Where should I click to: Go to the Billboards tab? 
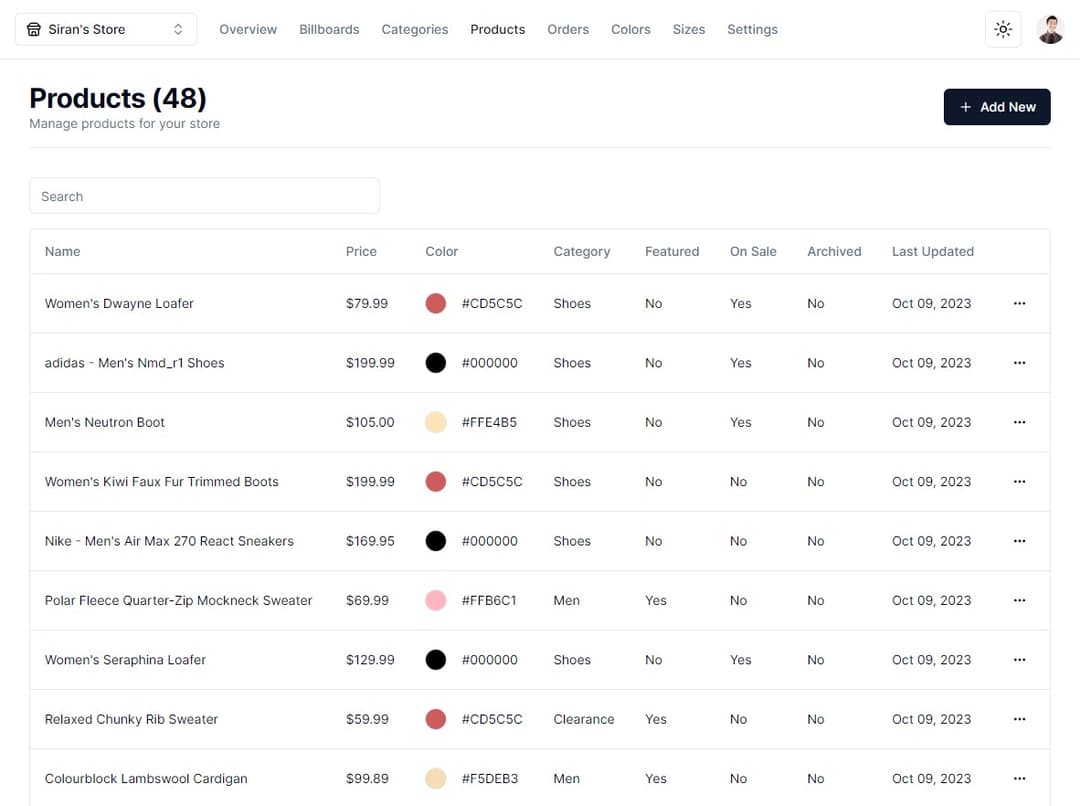(329, 30)
